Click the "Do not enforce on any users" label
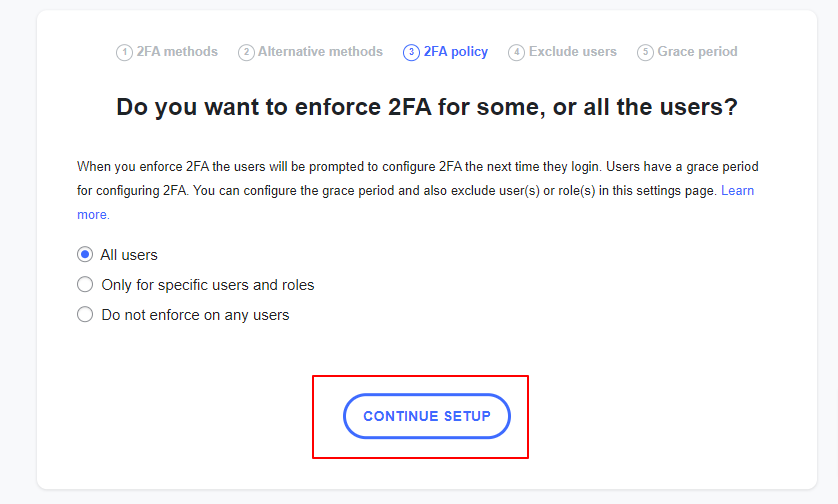Screen dimensions: 838x504 [195, 315]
